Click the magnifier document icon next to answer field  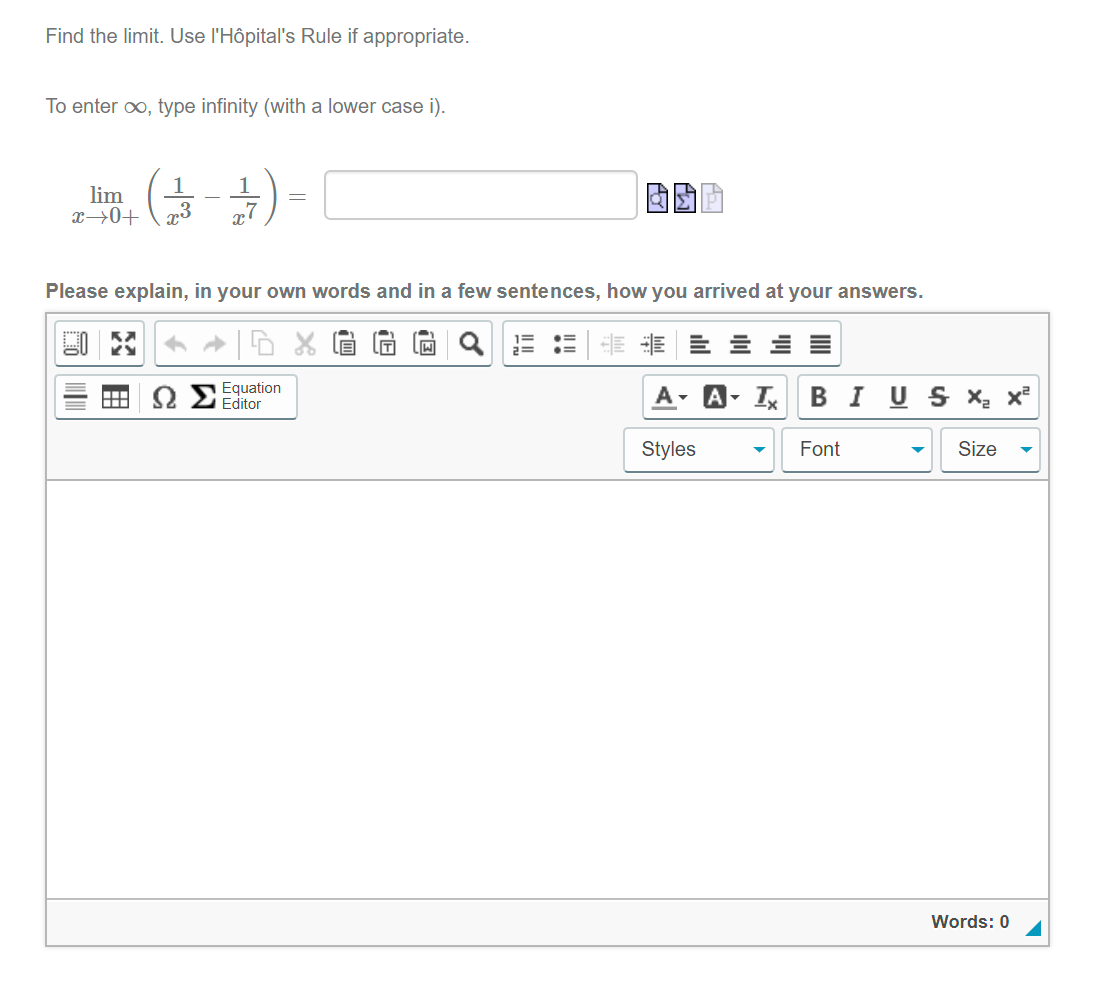[x=657, y=198]
